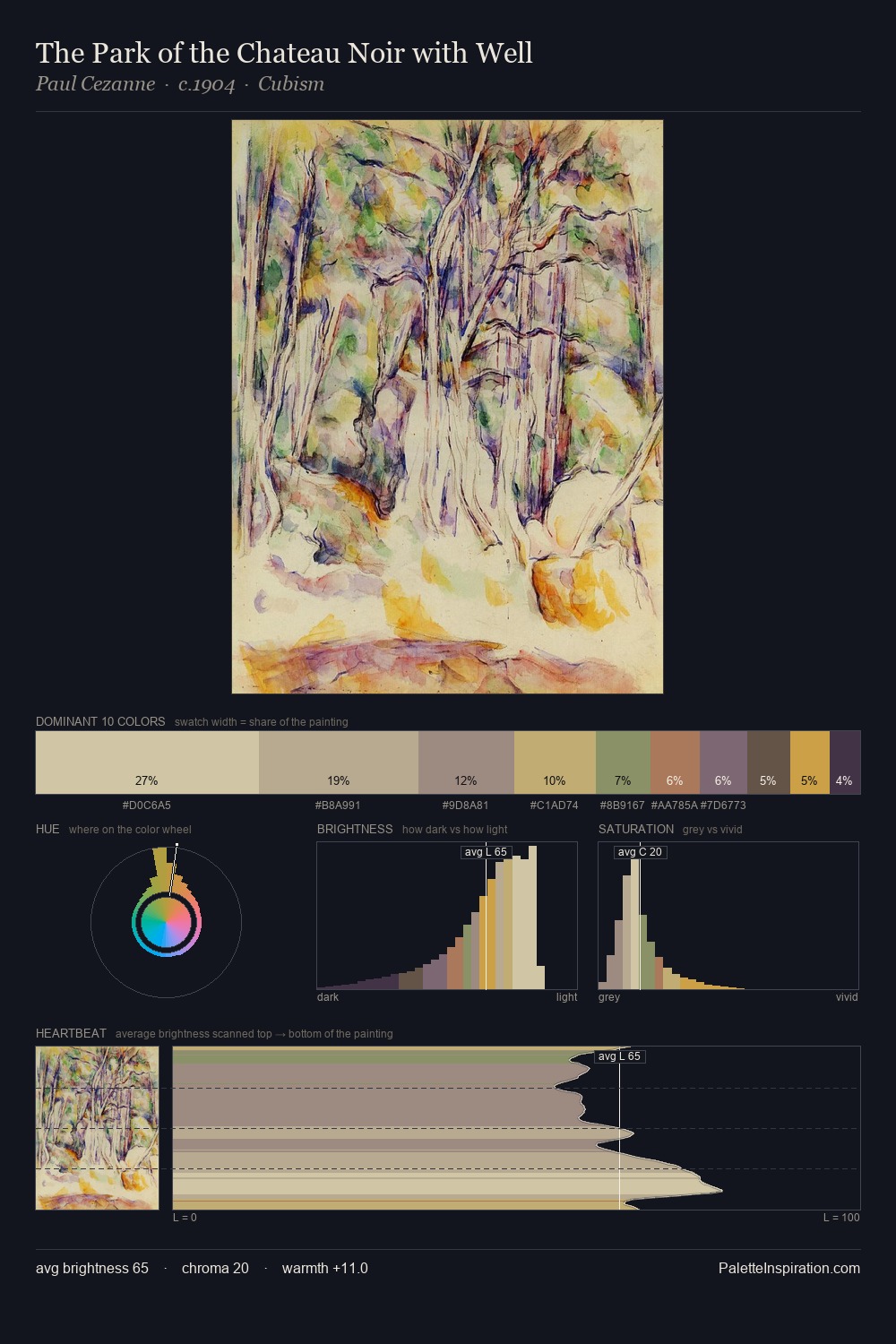Viewport: 896px width, 1344px height.
Task: Click hex code #9D8A81
Action: coord(466,806)
